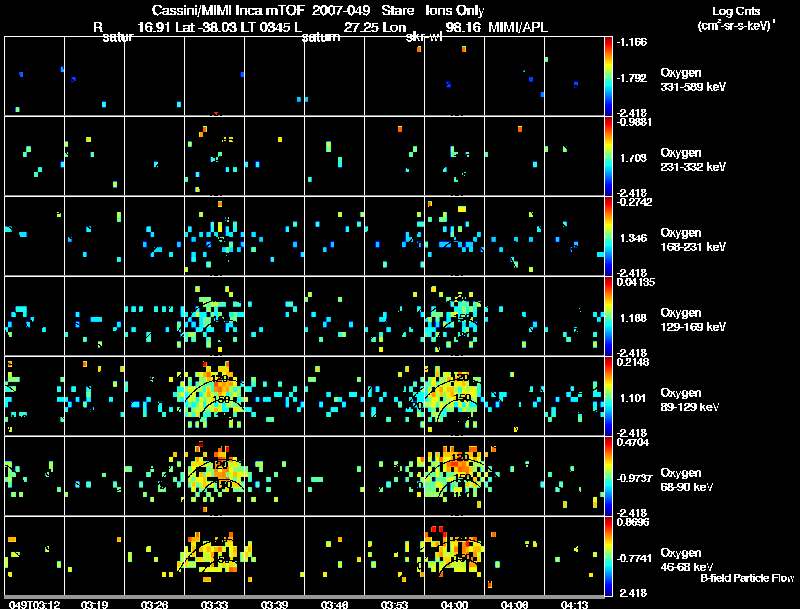
Task: Click the 1.101 color scale value
Action: (633, 398)
